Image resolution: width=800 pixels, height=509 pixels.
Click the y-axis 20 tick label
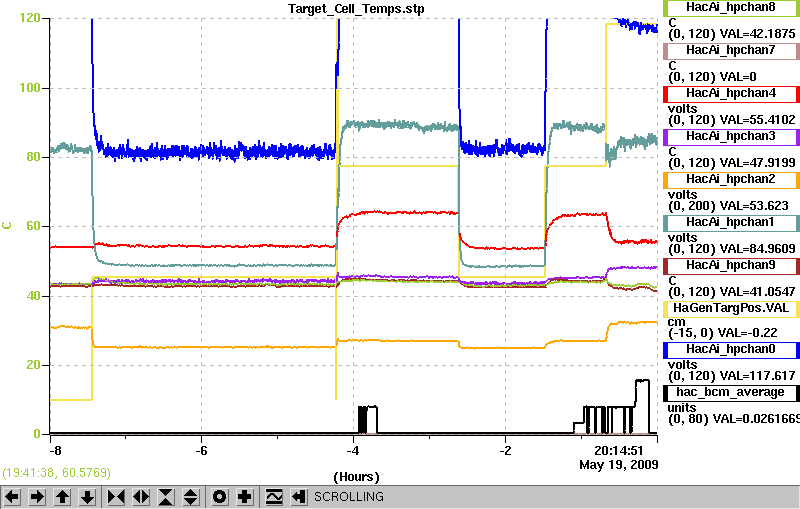pos(33,365)
